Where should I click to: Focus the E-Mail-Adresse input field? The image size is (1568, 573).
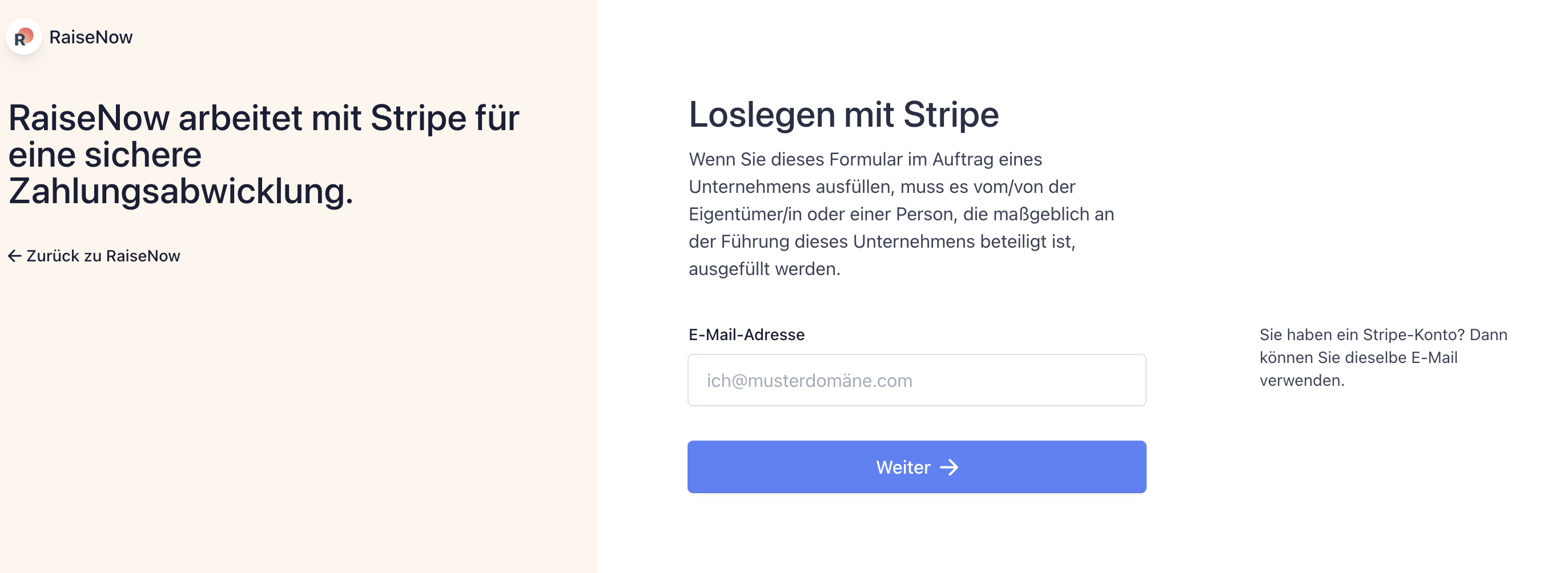click(x=916, y=380)
